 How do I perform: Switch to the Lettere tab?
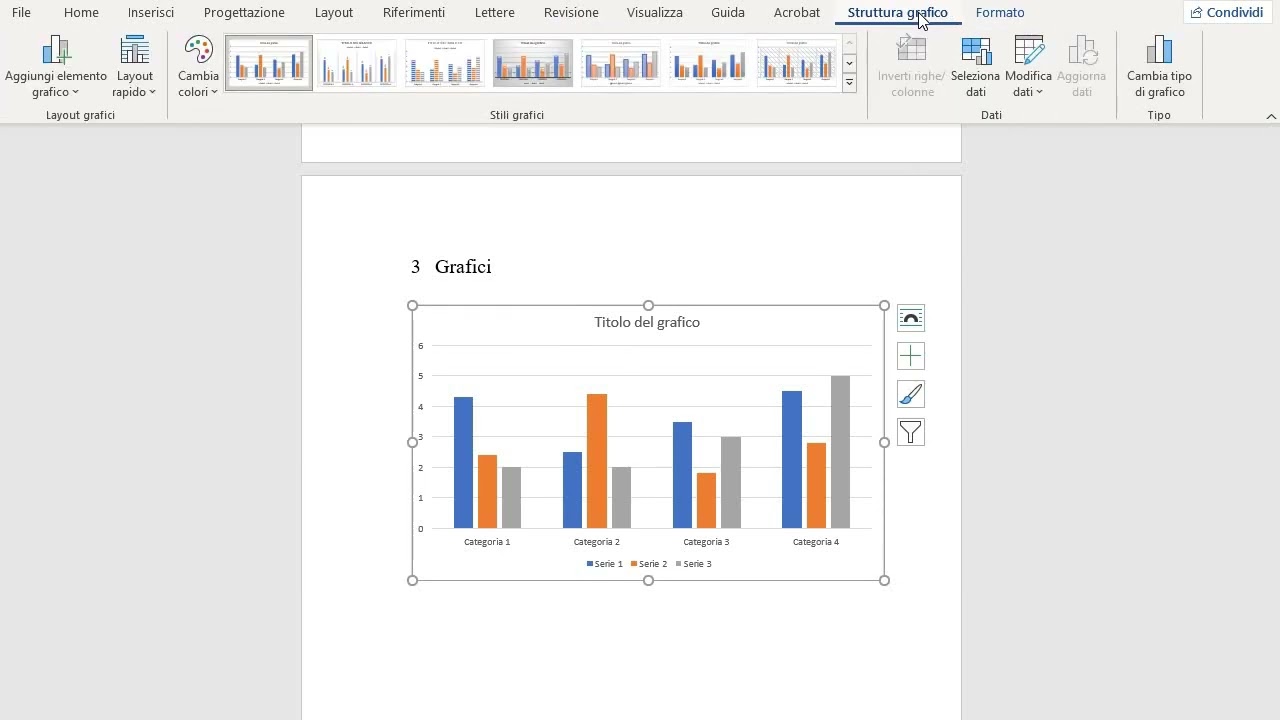495,13
